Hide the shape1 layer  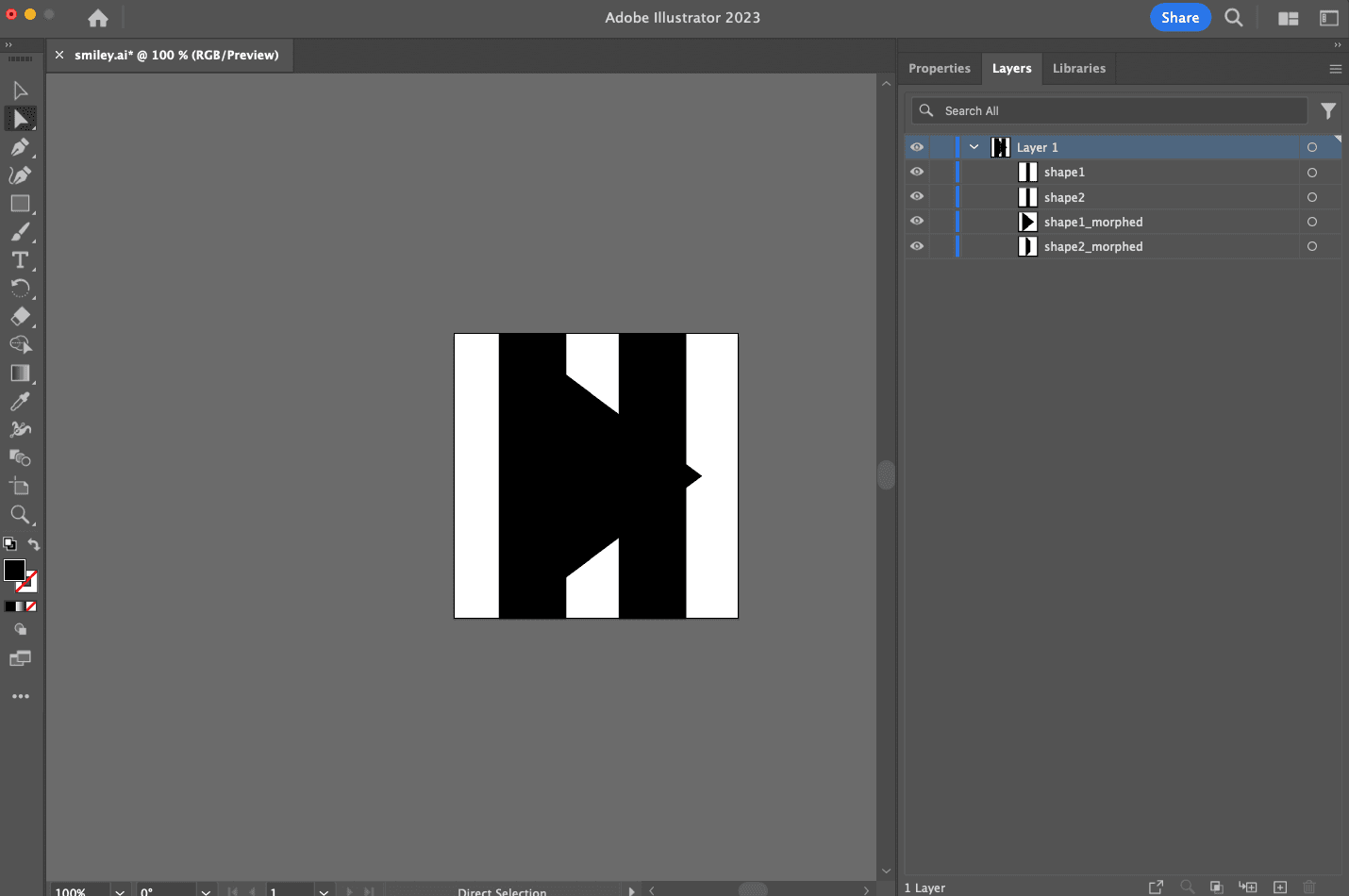(x=916, y=172)
